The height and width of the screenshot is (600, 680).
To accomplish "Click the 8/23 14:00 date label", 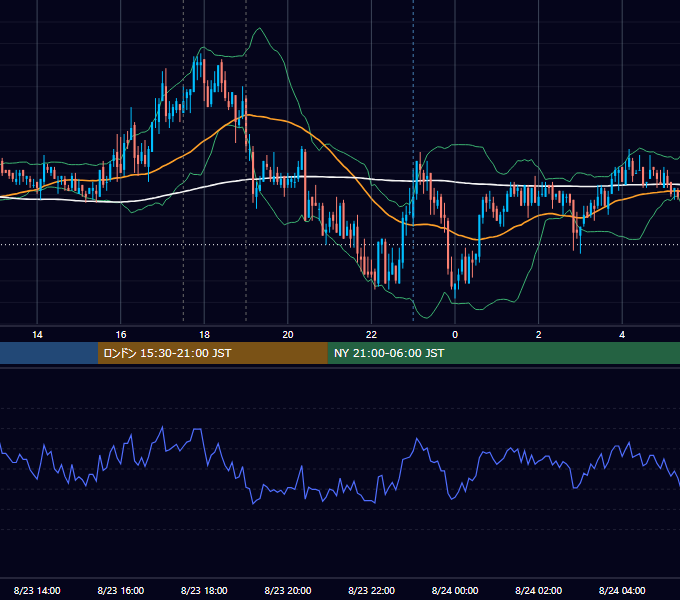I will pyautogui.click(x=37, y=590).
